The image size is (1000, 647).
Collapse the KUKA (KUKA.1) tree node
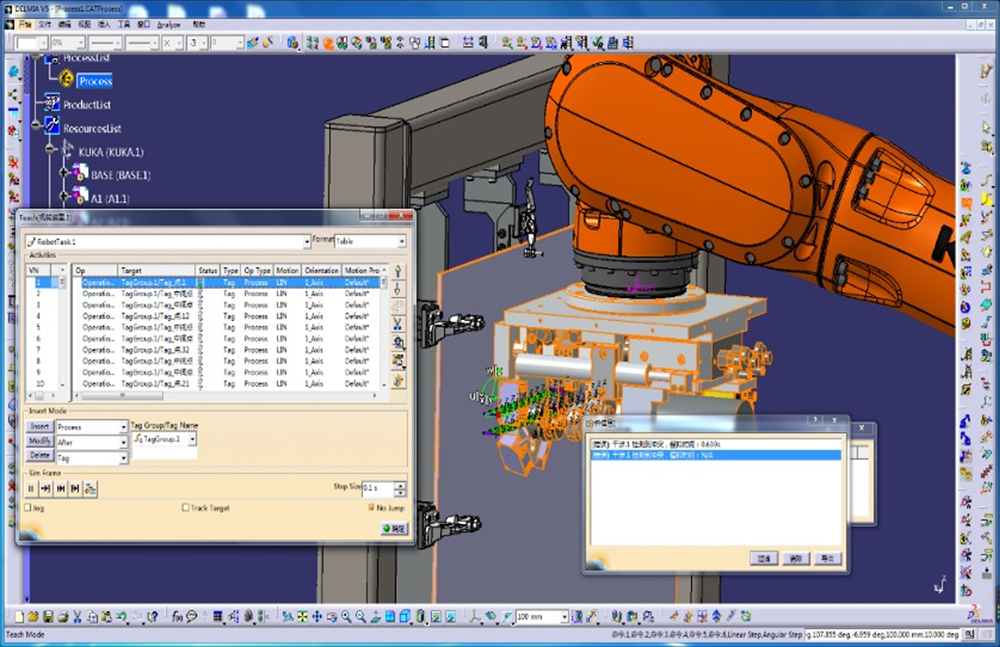[50, 149]
